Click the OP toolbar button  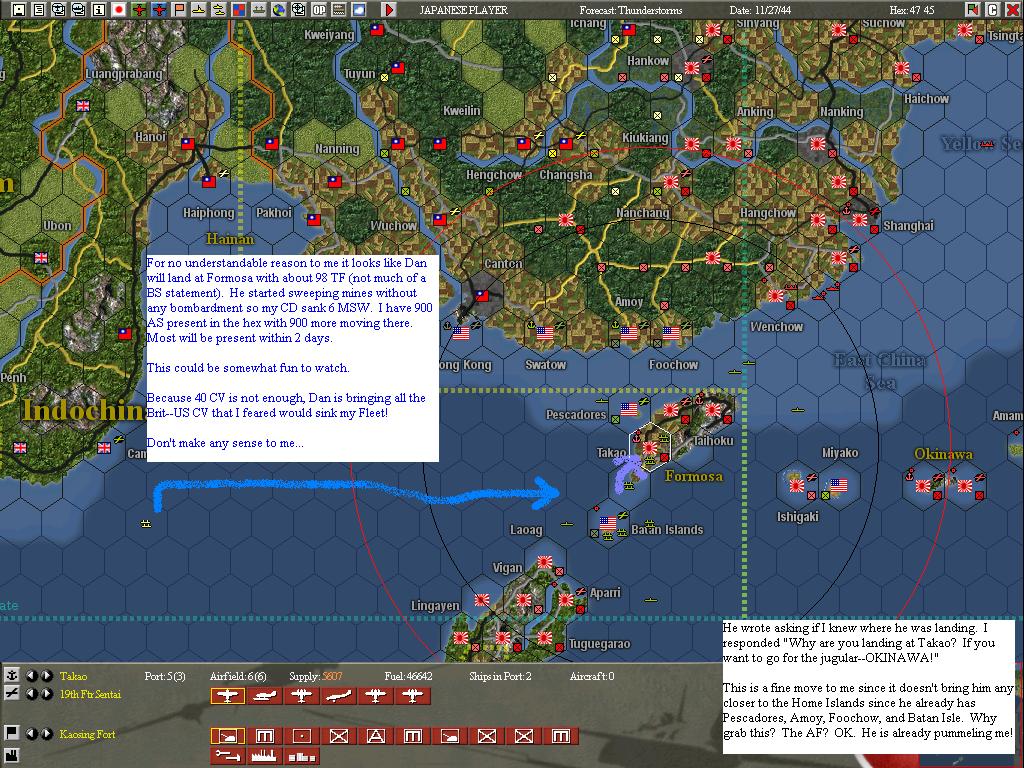319,10
